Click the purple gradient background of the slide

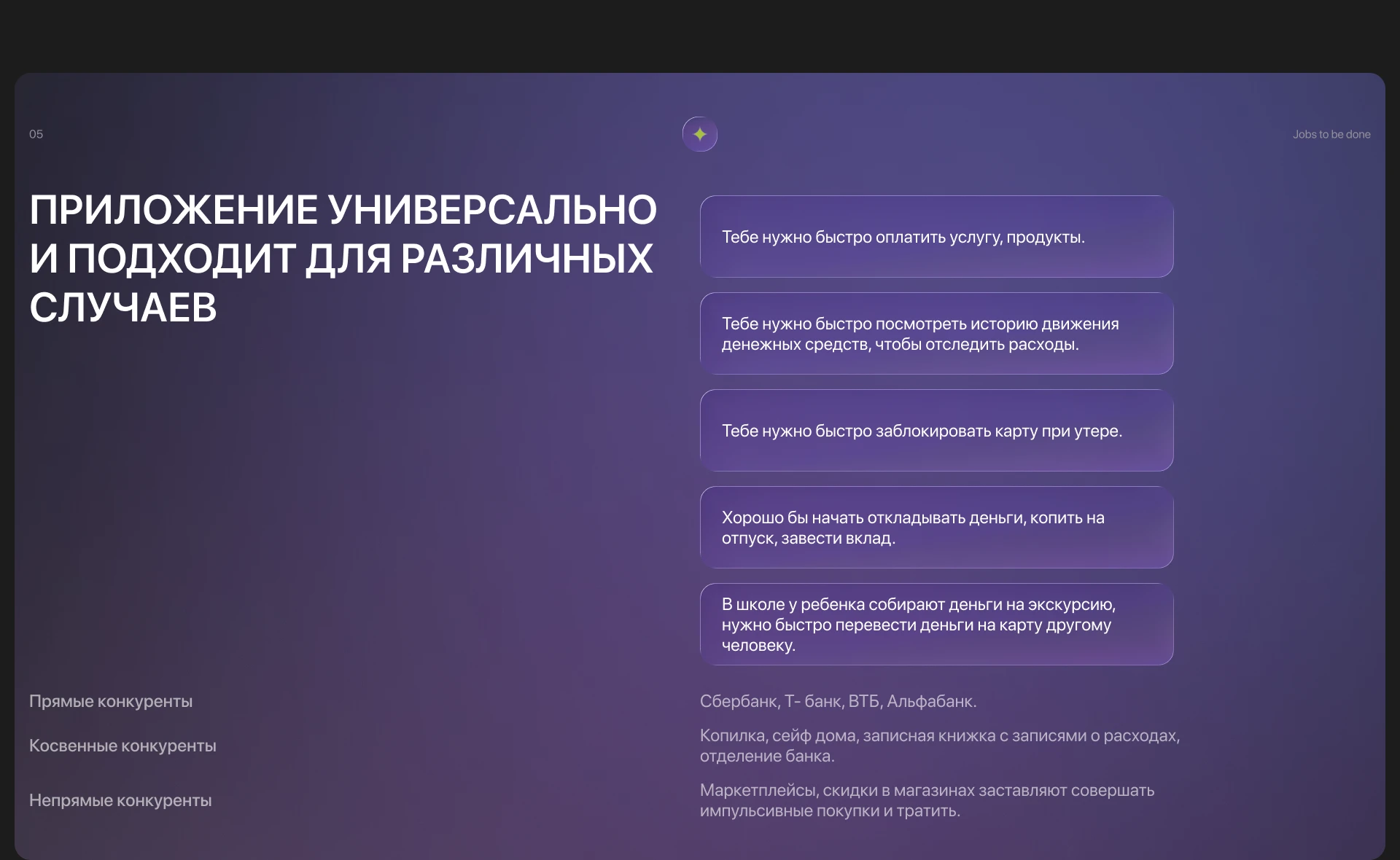365,510
